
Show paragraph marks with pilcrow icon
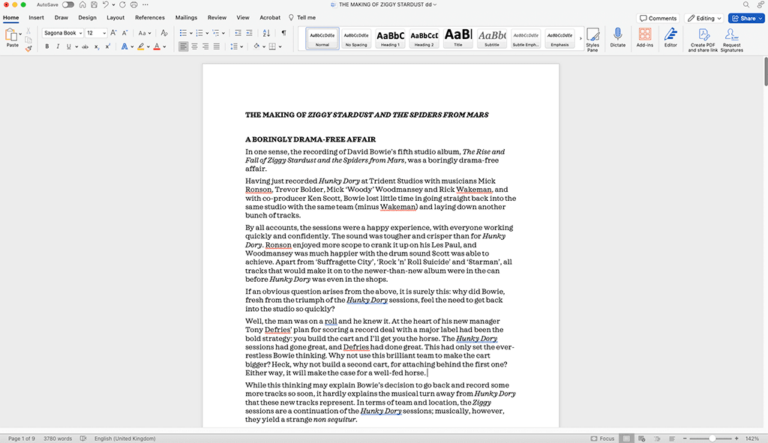point(284,33)
